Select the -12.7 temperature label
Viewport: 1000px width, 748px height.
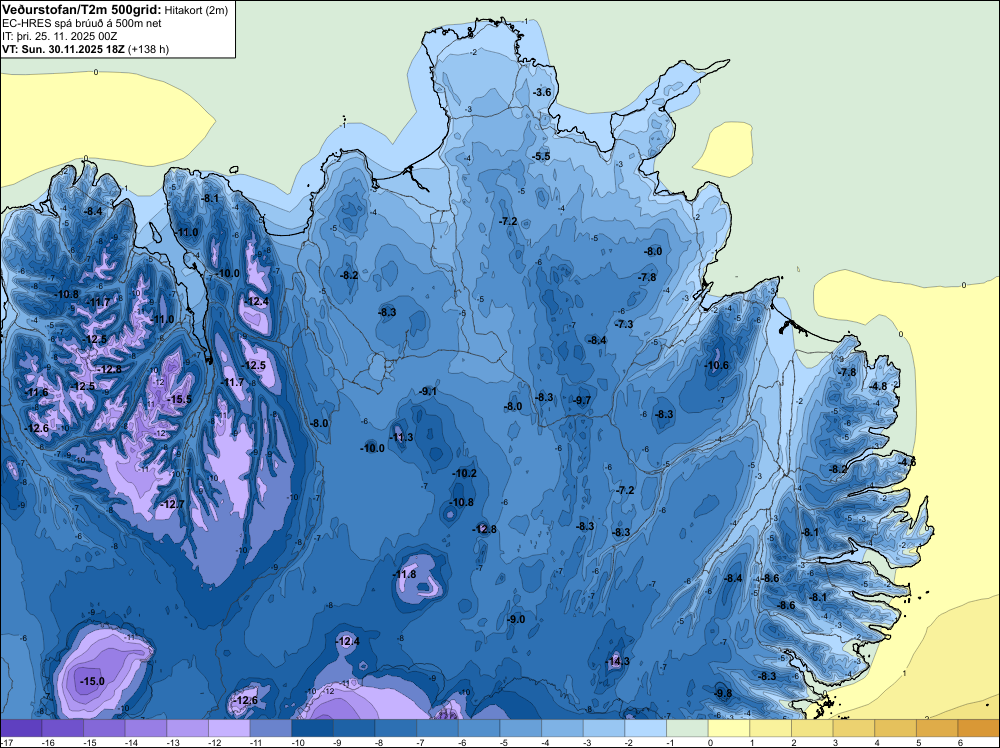pyautogui.click(x=172, y=504)
